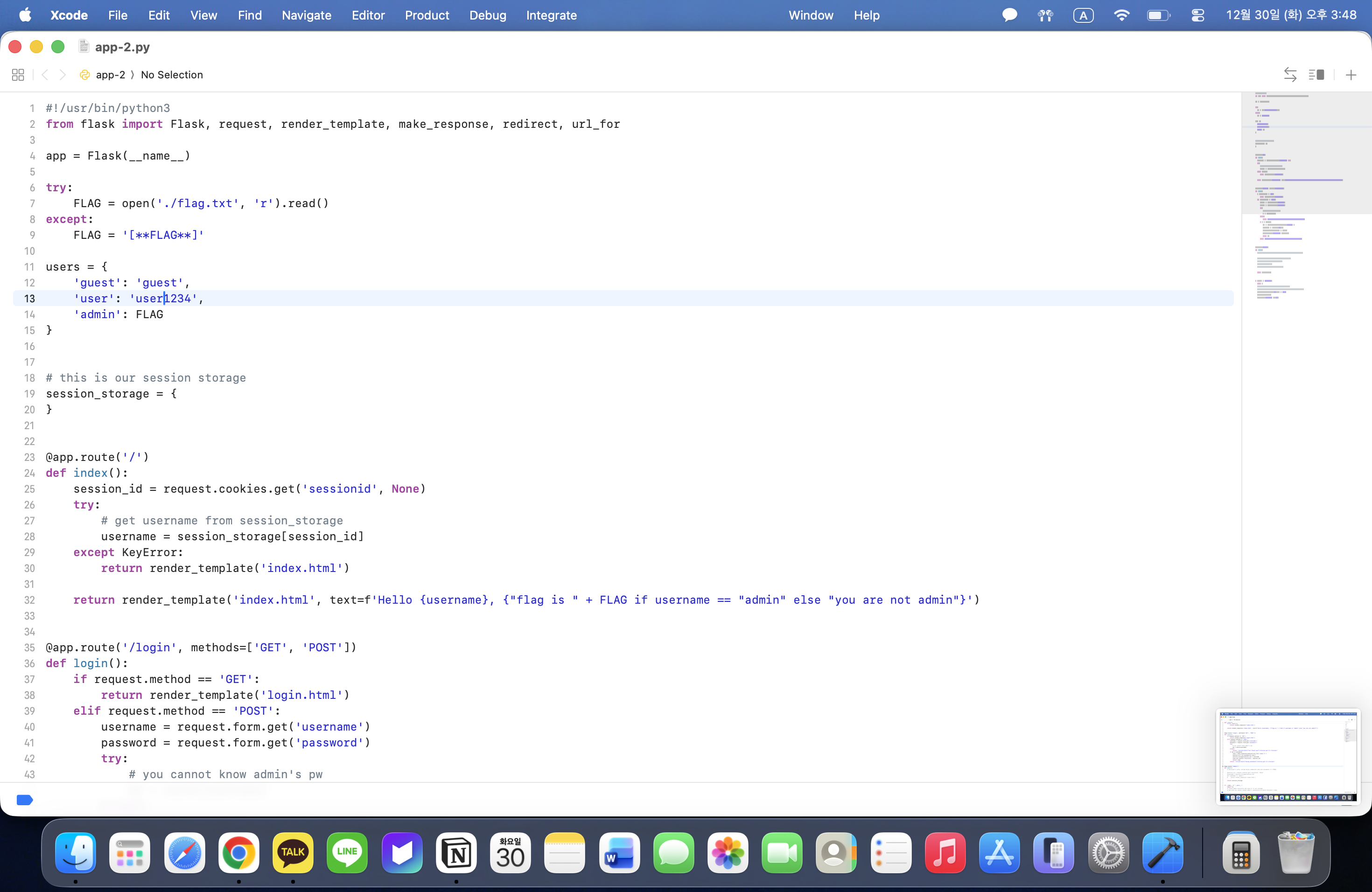1372x892 pixels.
Task: Click the go back navigation arrow
Action: 45,75
